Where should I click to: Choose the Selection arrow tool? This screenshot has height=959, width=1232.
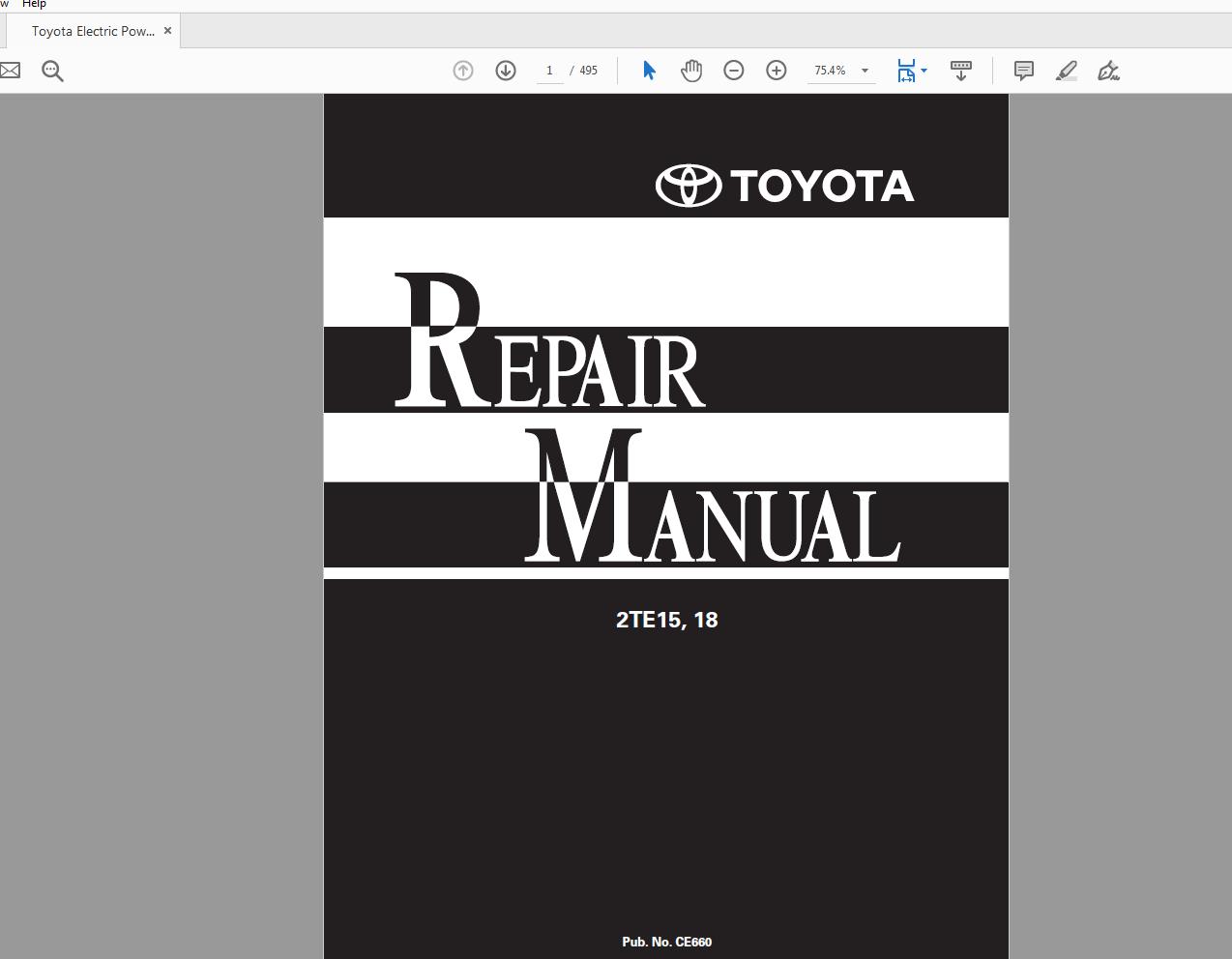click(649, 70)
